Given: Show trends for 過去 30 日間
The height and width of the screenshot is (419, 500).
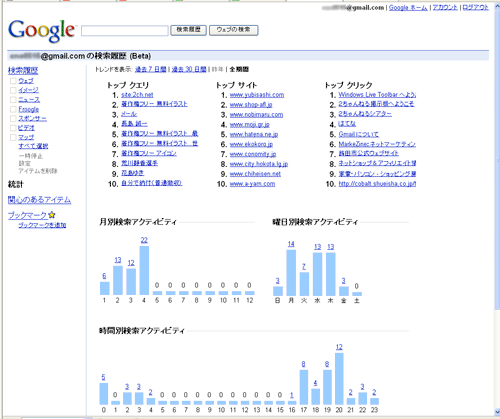Looking at the screenshot, I should click(x=189, y=69).
